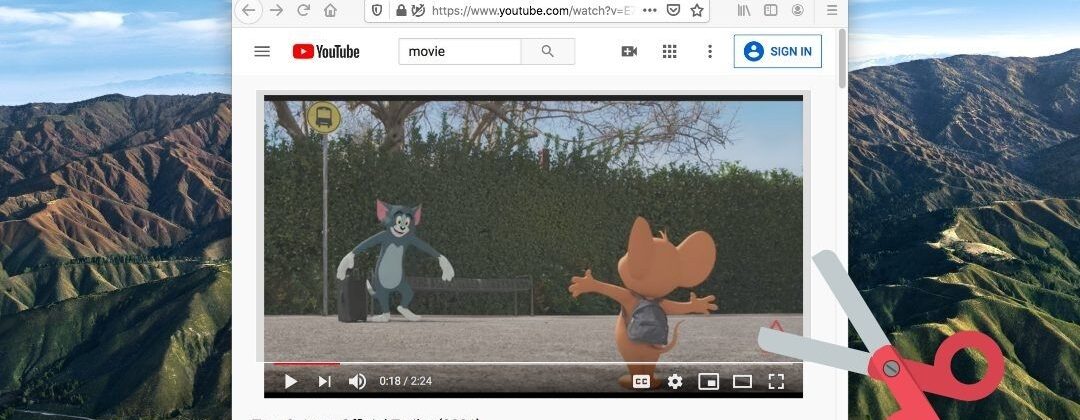Screen dimensions: 1080x420
Task: Open the YouTube guide menu
Action: (x=262, y=52)
